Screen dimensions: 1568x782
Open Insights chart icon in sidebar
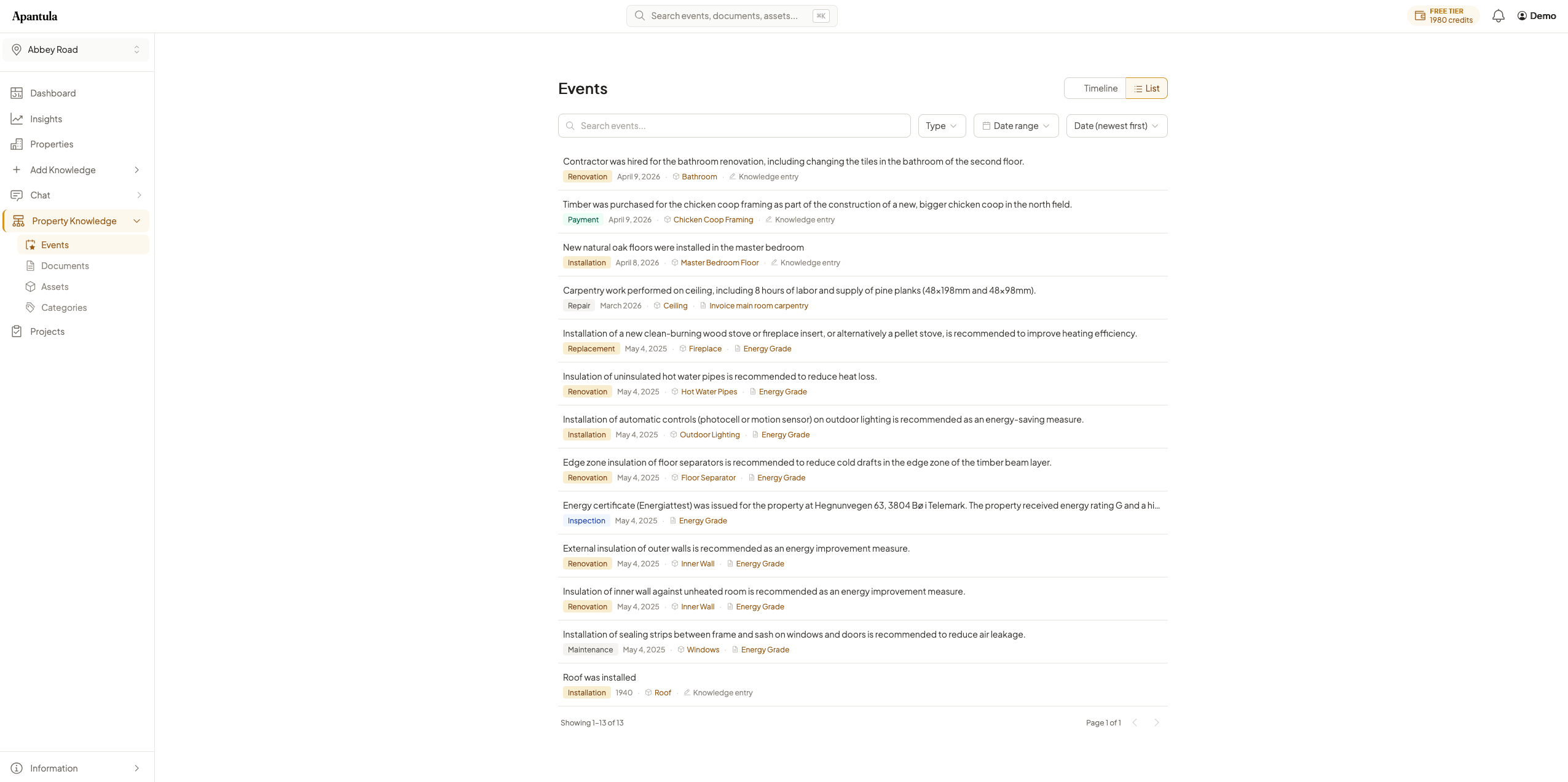[x=17, y=119]
